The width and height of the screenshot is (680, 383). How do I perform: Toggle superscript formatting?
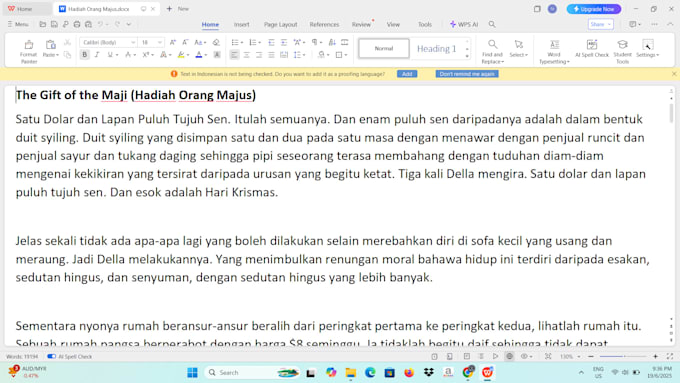146,55
